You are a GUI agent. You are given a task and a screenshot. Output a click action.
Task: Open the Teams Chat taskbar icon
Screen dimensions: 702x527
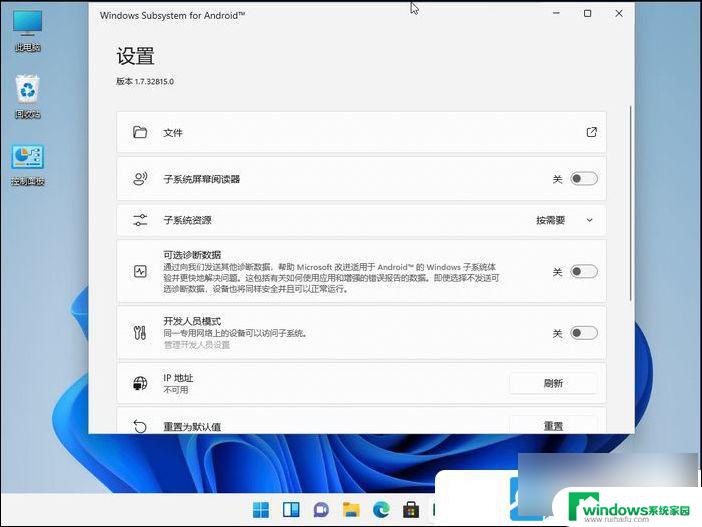click(x=321, y=510)
